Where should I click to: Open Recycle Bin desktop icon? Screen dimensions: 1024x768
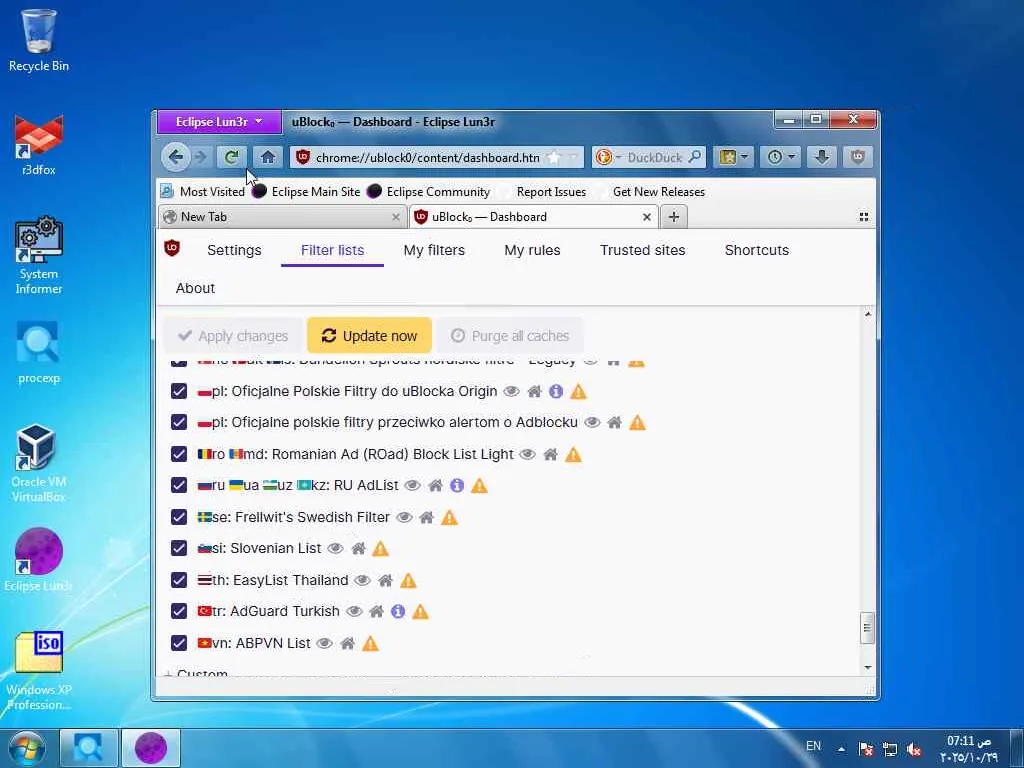(x=39, y=40)
